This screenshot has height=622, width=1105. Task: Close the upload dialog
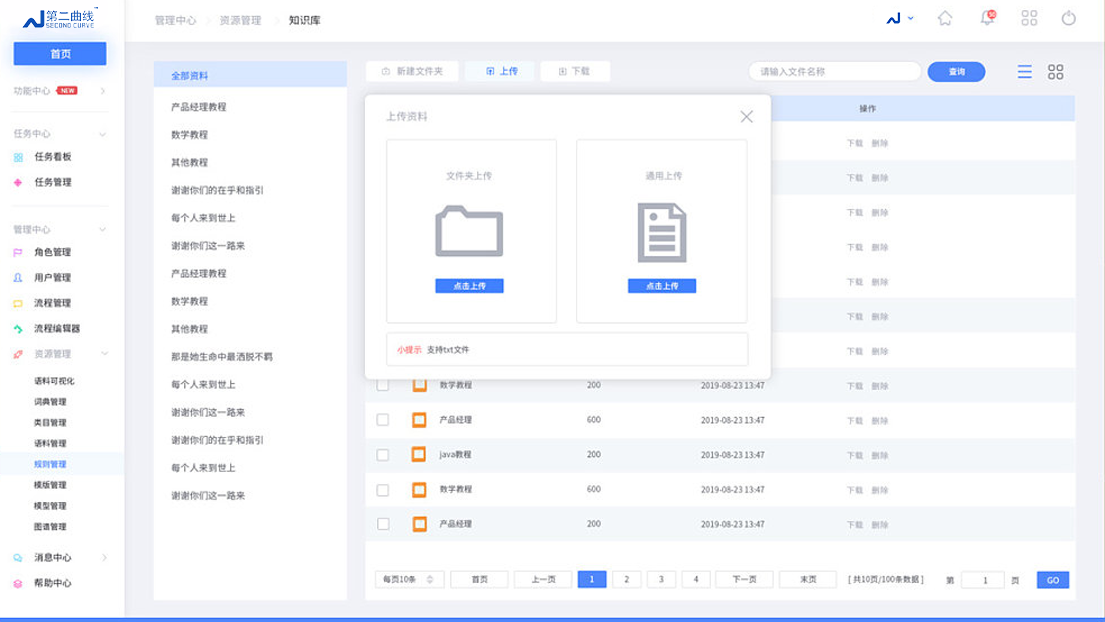pos(746,116)
